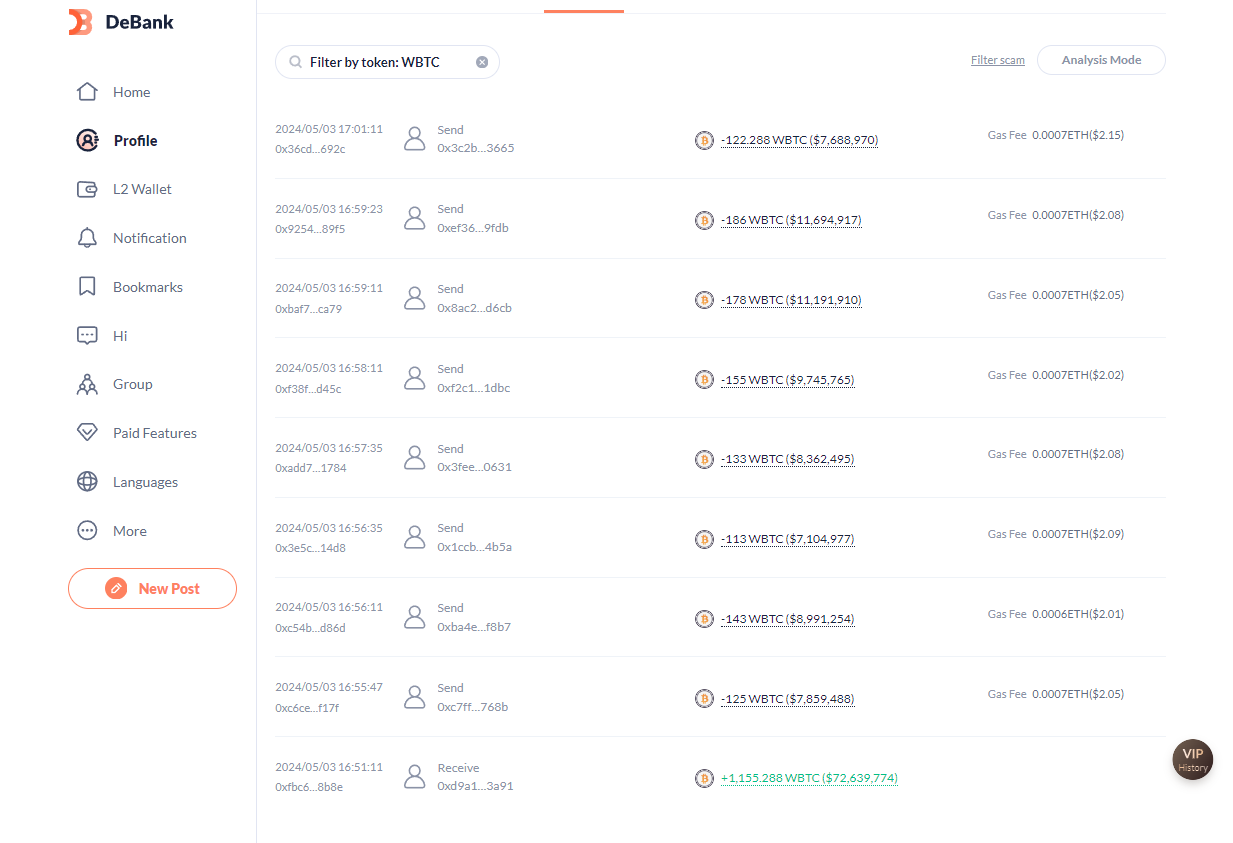Click gas fee 0.0007ETH($2.15)
Viewport: 1233px width, 843px height.
tap(1078, 135)
